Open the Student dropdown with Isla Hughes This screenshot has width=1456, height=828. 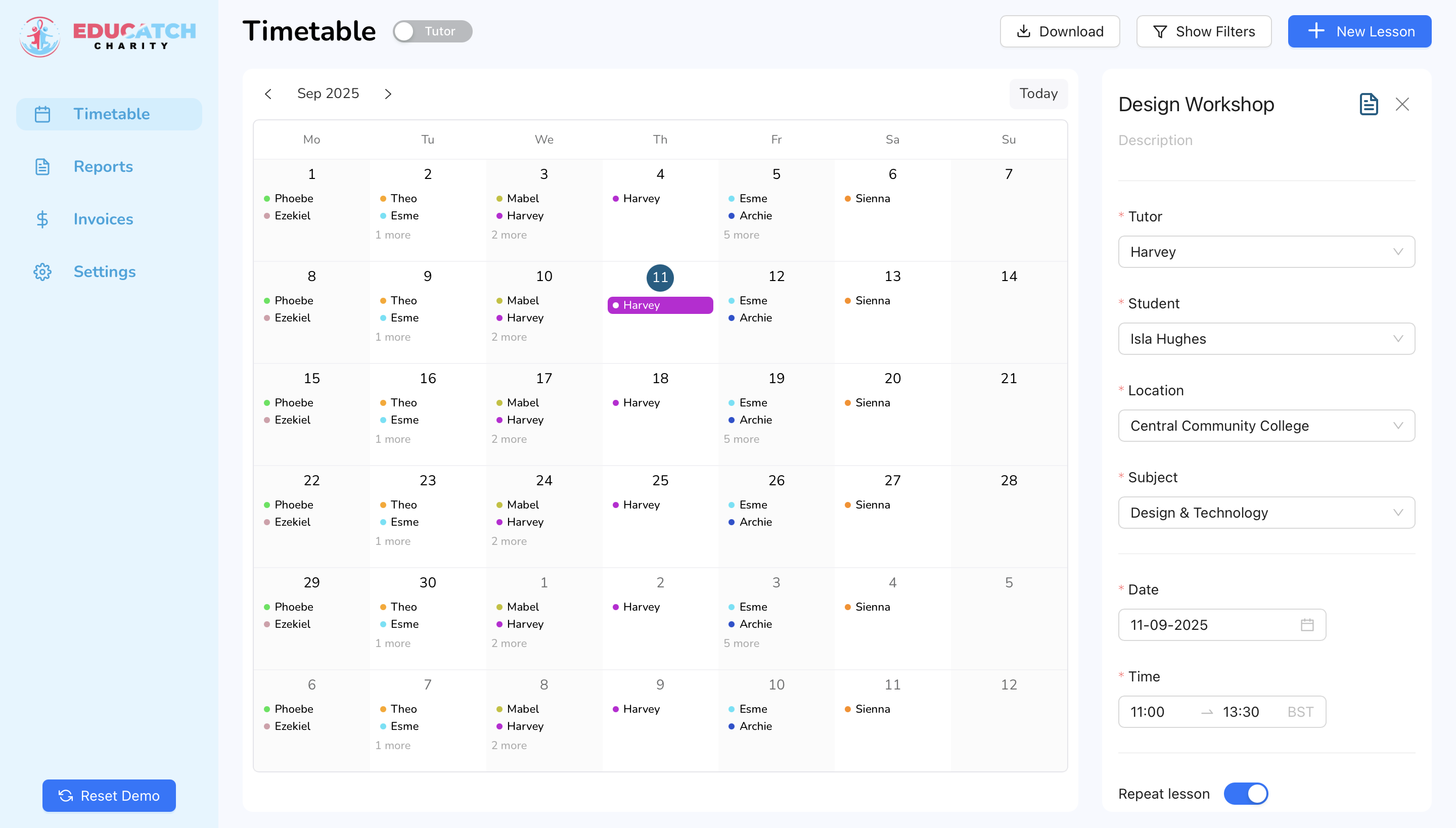pos(1266,339)
